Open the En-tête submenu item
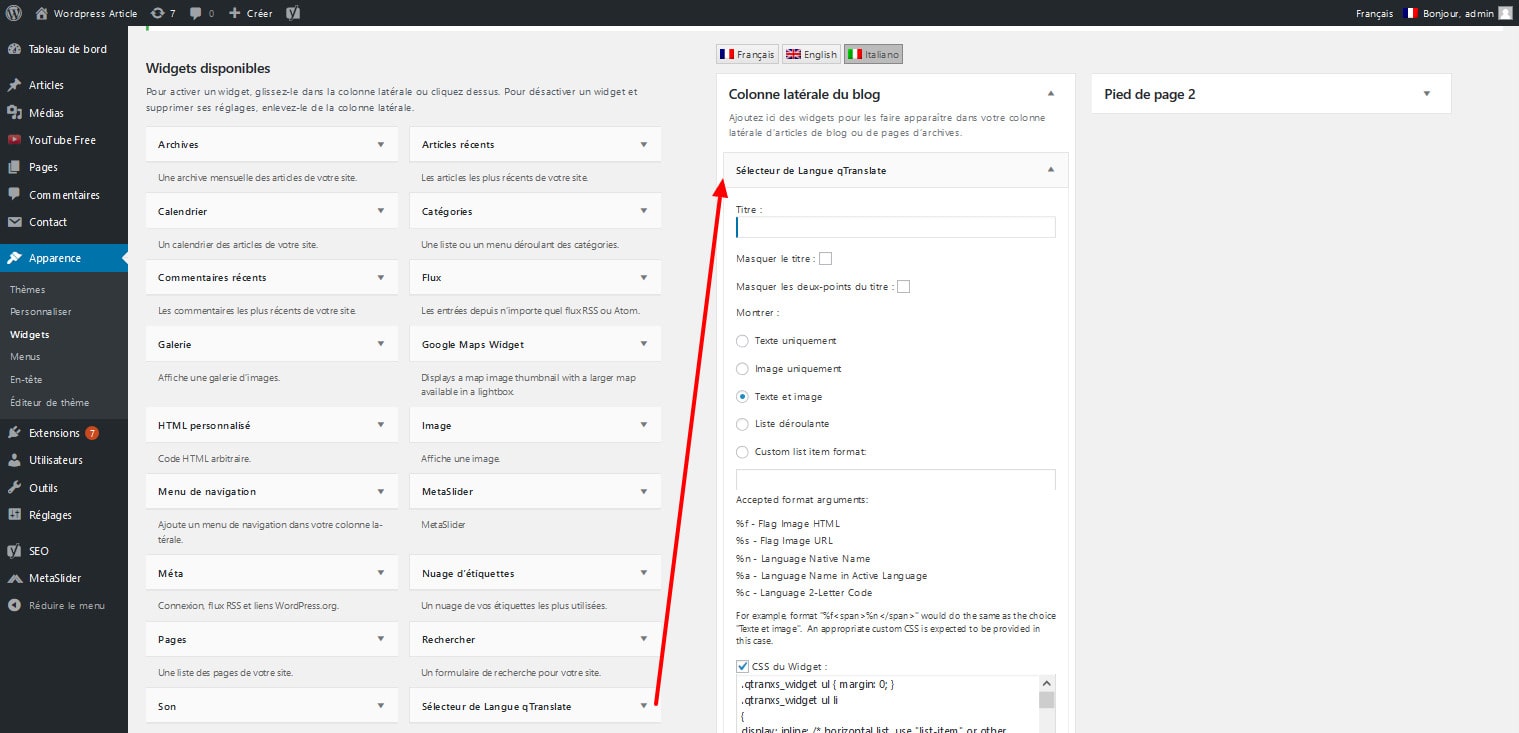This screenshot has width=1519, height=733. [26, 380]
